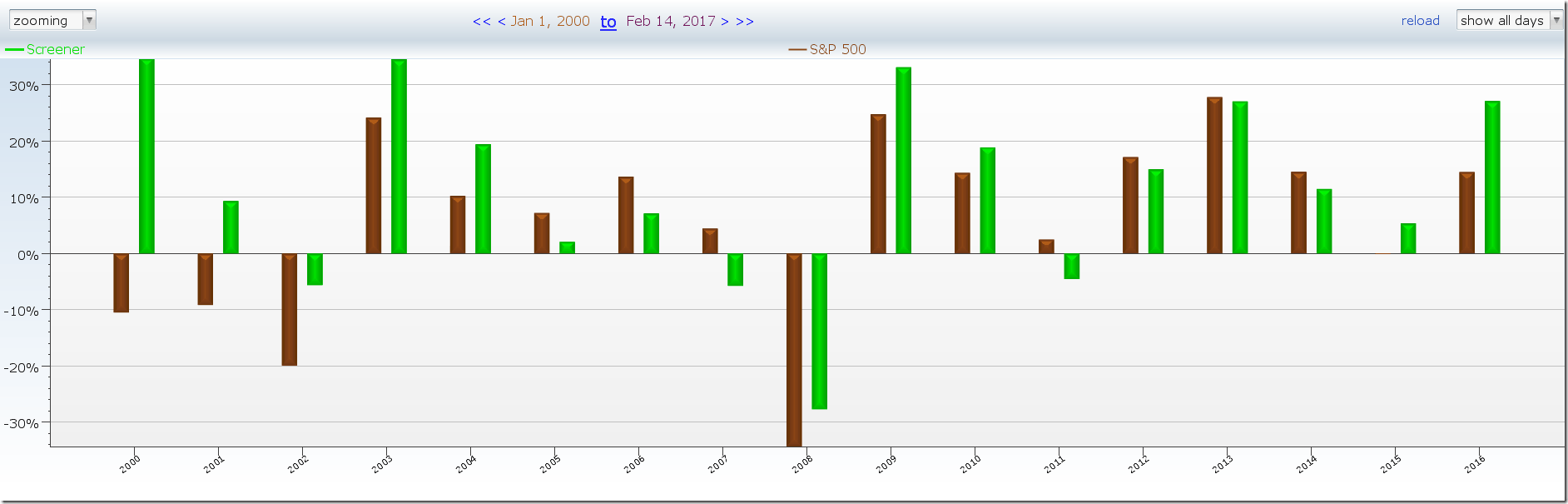Image resolution: width=1568 pixels, height=504 pixels.
Task: Select the brown S&P 500 bar for 2013
Action: click(1215, 176)
